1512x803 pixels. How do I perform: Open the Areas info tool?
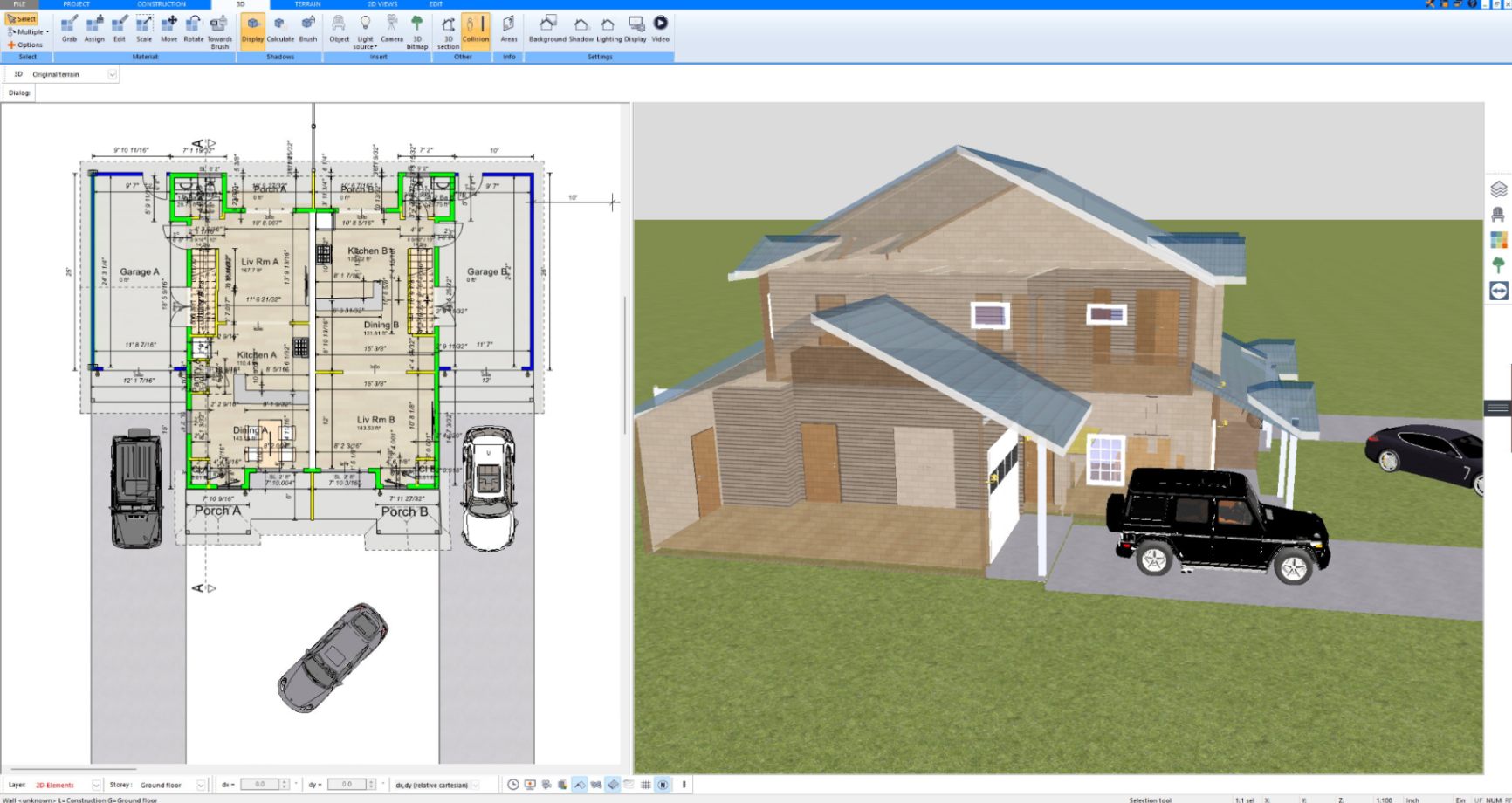click(509, 28)
